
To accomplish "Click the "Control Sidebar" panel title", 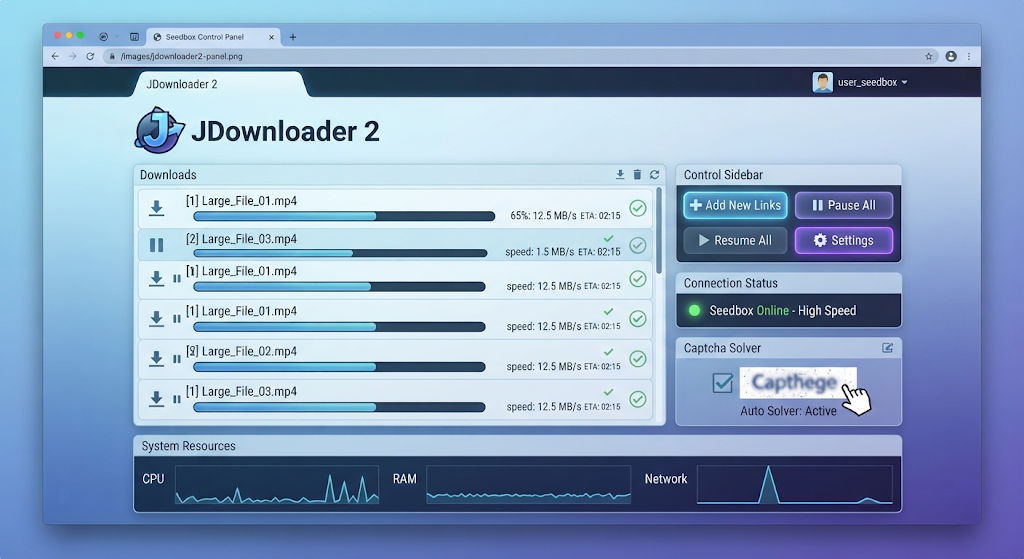I will [x=723, y=175].
